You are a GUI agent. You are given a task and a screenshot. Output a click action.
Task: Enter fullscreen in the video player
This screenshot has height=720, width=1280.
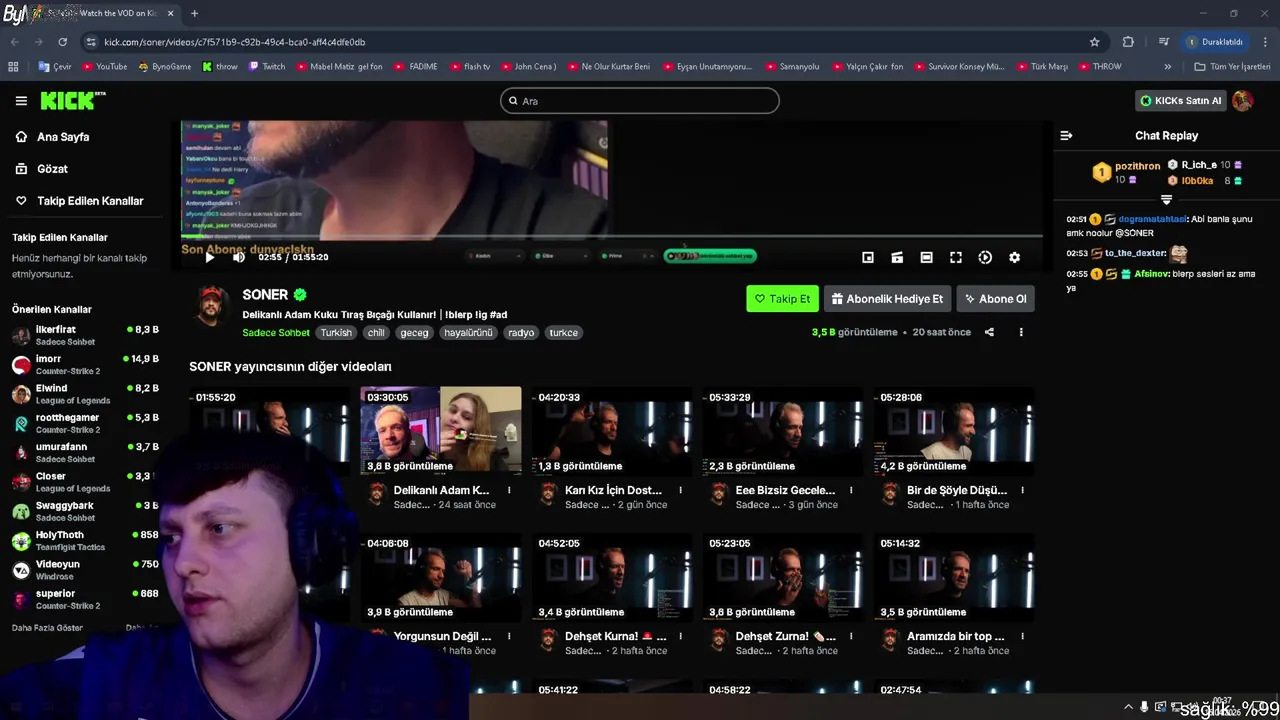[x=955, y=257]
